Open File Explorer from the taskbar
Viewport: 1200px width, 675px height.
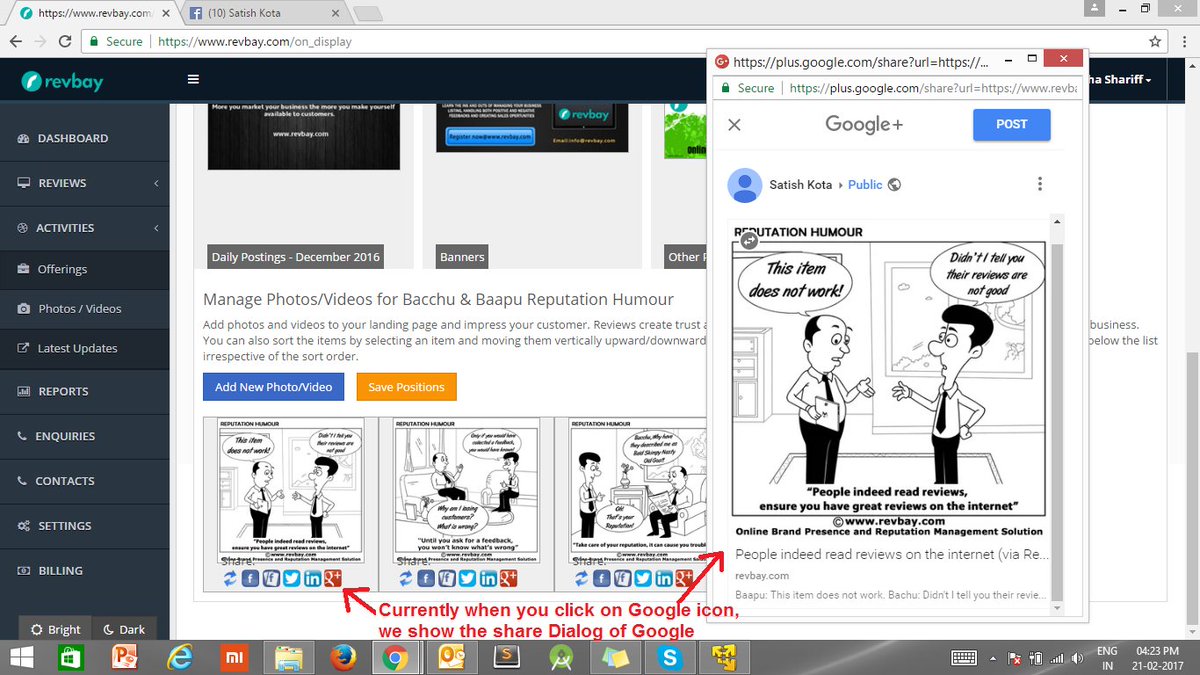point(287,657)
